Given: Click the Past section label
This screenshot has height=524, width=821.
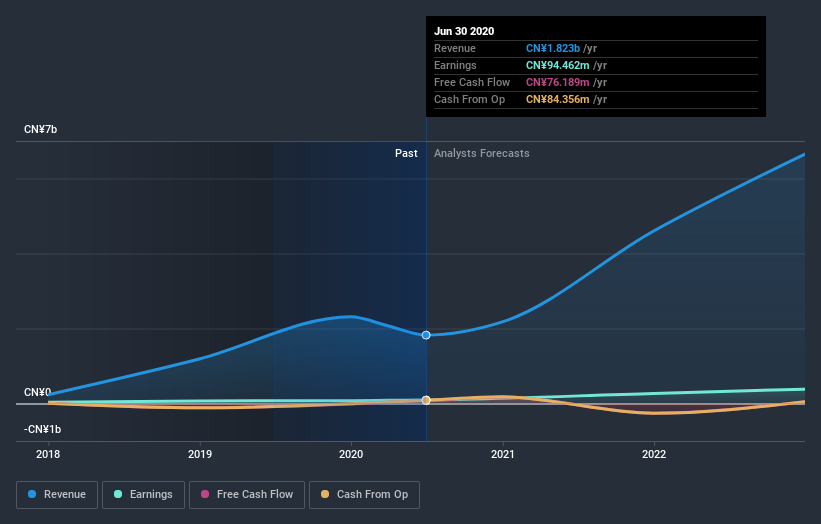Looking at the screenshot, I should 406,153.
